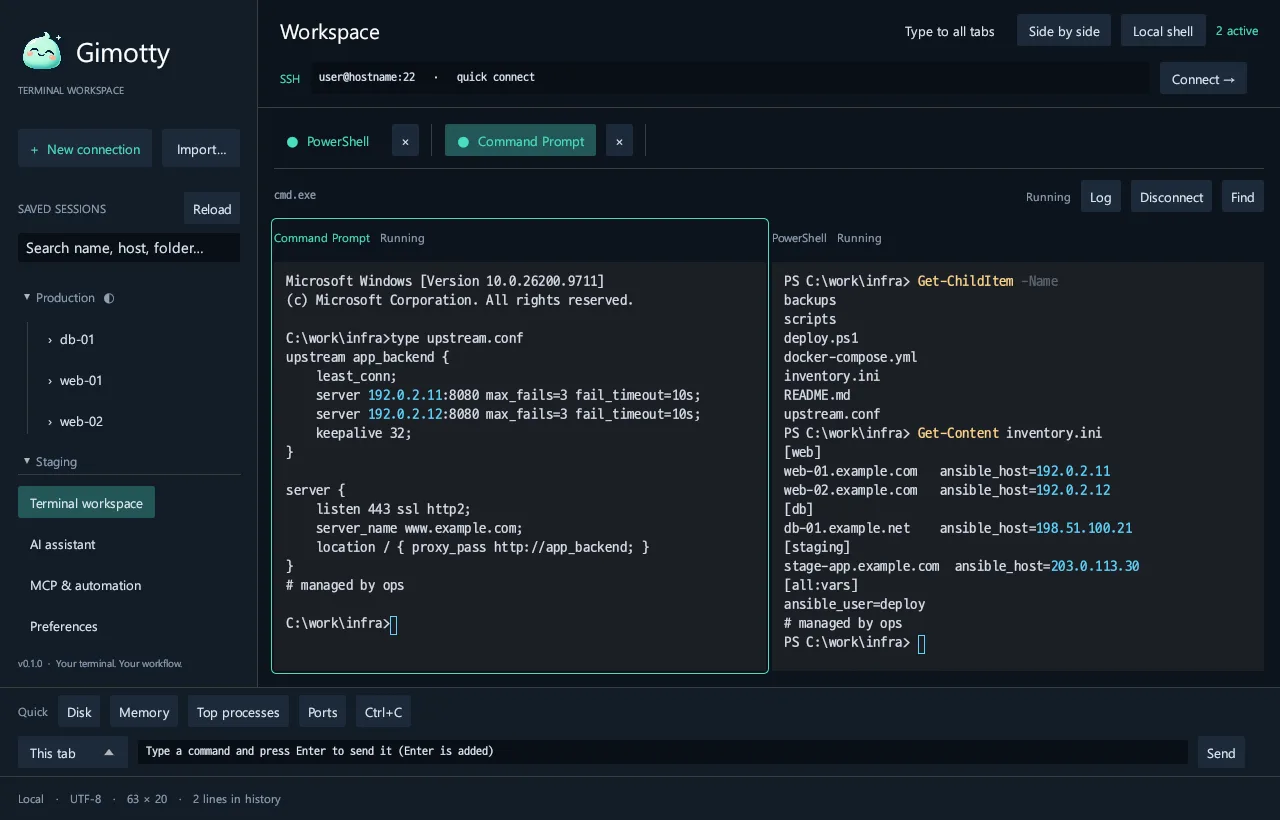The width and height of the screenshot is (1280, 820).
Task: Toggle Type to all tabs
Action: coord(950,31)
